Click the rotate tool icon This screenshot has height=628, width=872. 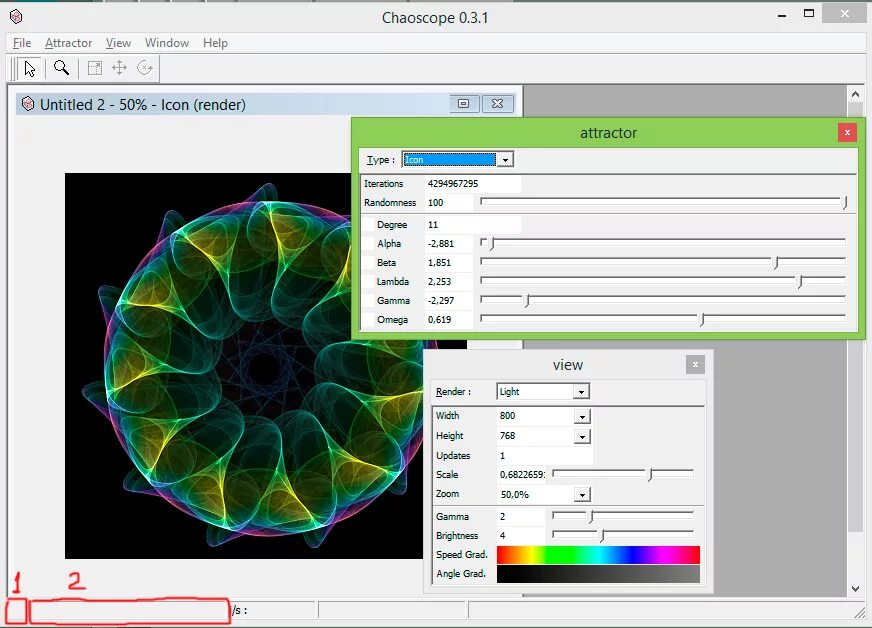click(145, 68)
